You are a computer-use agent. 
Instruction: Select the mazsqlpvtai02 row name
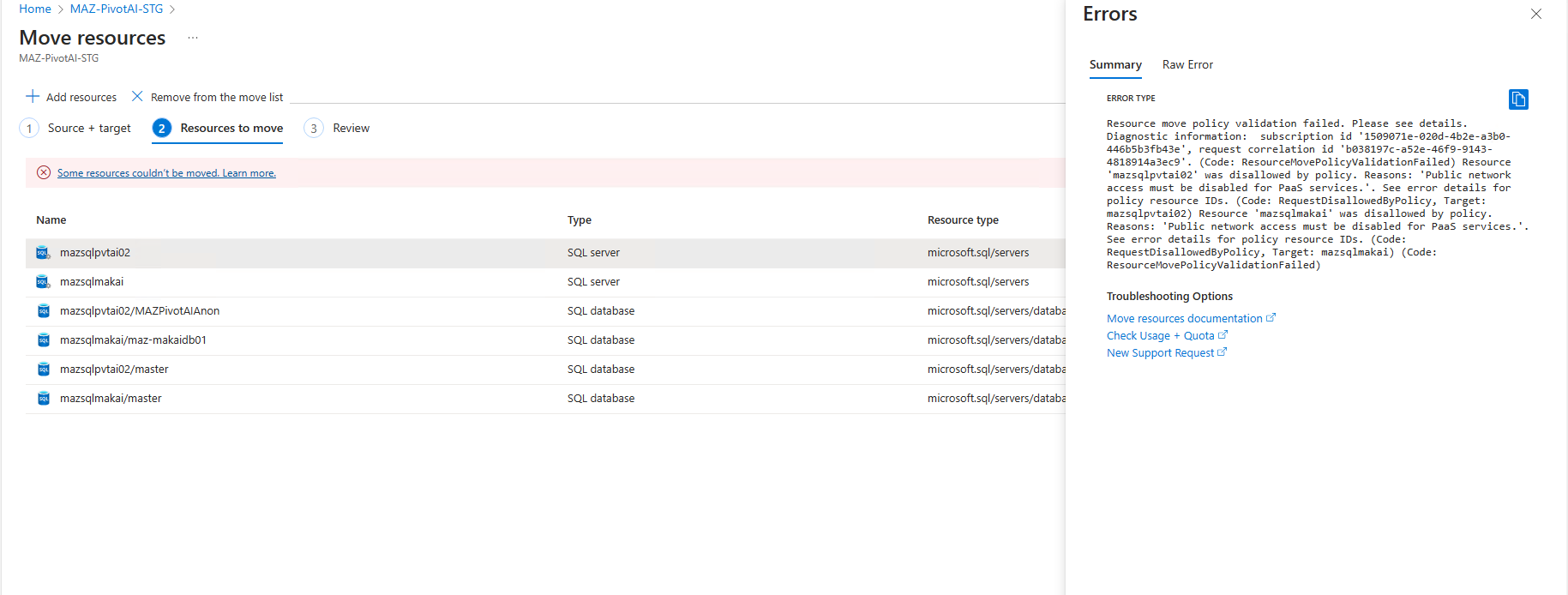click(95, 253)
